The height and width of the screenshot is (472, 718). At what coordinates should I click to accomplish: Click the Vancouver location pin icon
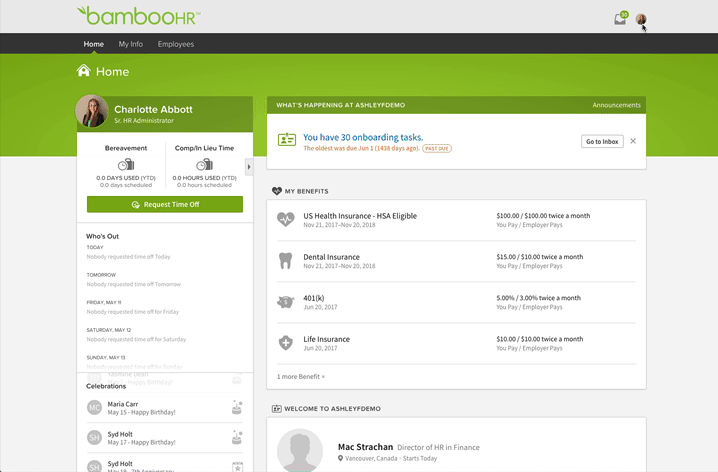point(340,458)
